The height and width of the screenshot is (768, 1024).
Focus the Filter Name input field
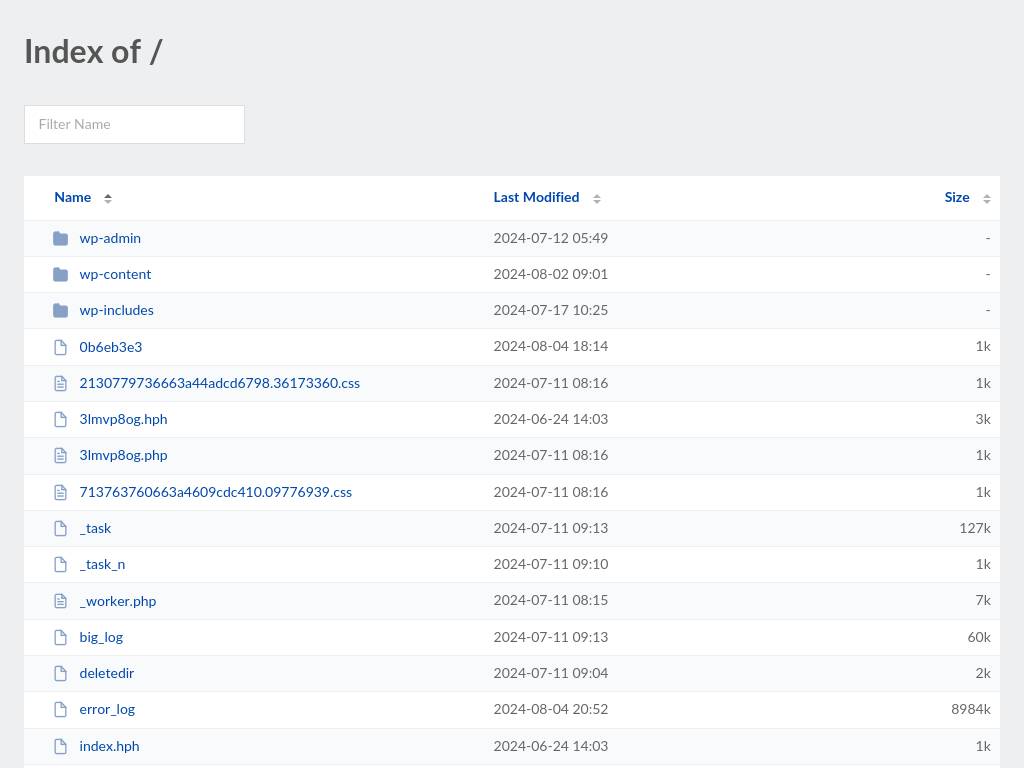pyautogui.click(x=134, y=124)
